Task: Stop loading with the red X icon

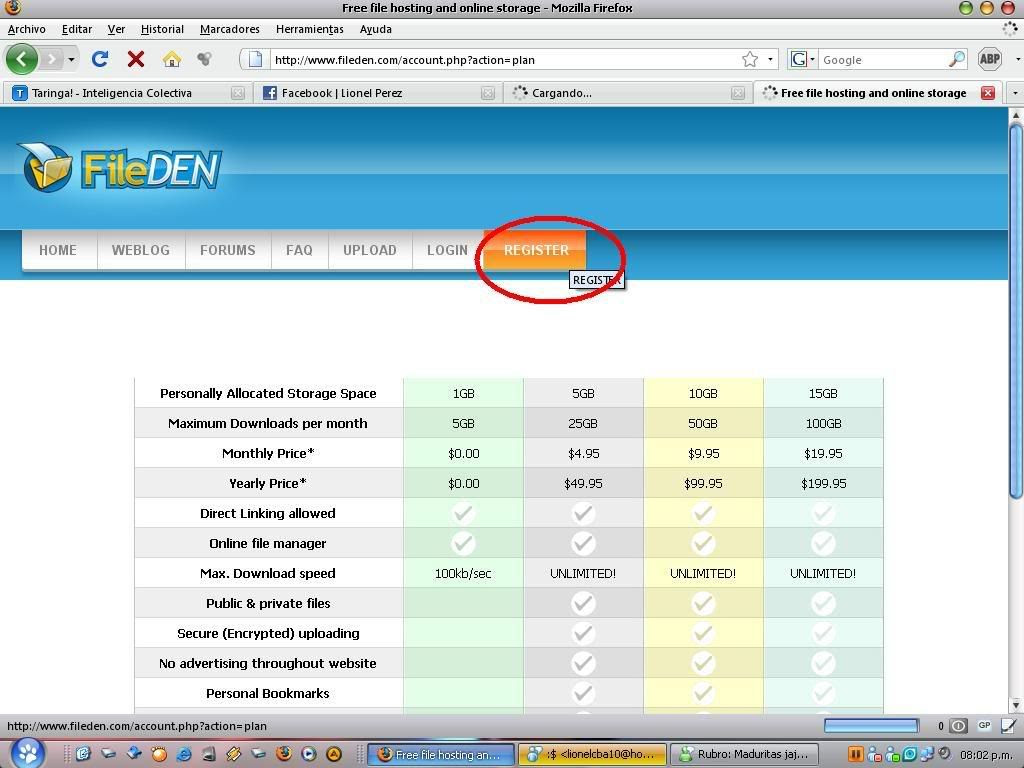Action: [136, 59]
